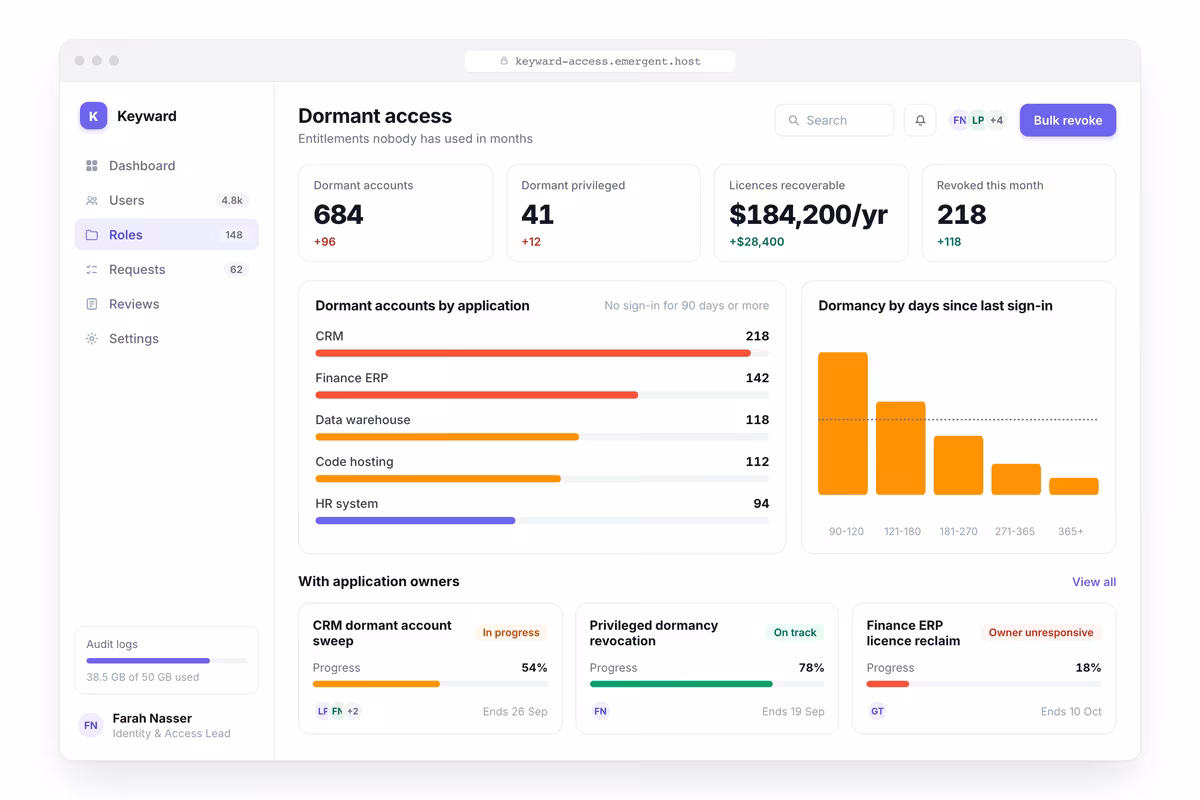Click '38.5 GB of 50 GB used' text

[x=143, y=677]
